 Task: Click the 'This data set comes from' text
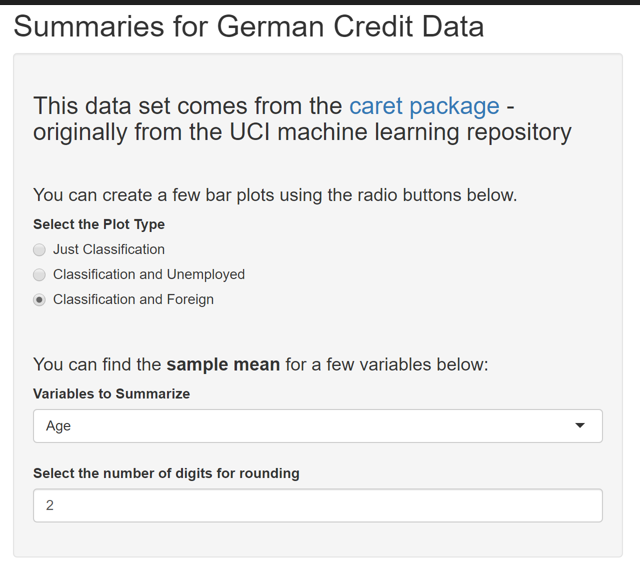(x=187, y=106)
